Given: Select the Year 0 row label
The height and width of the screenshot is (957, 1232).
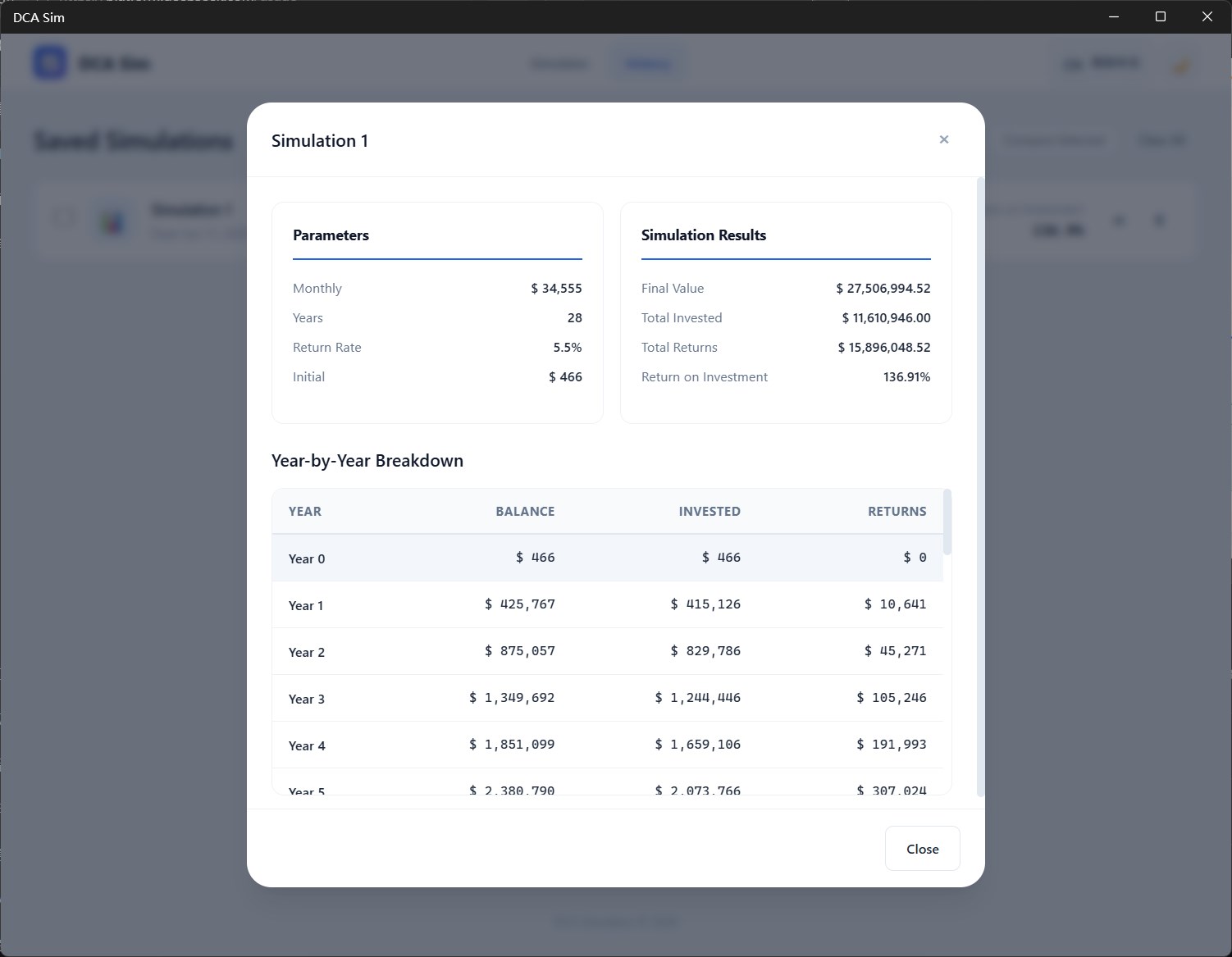Looking at the screenshot, I should pyautogui.click(x=307, y=558).
